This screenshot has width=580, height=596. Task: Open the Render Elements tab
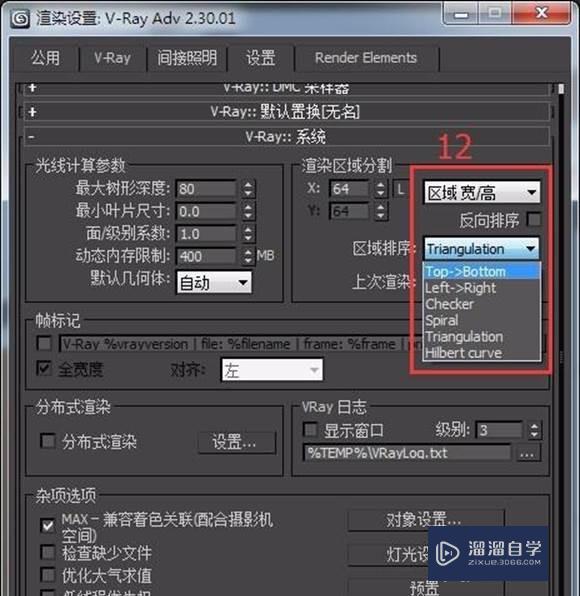coord(366,58)
